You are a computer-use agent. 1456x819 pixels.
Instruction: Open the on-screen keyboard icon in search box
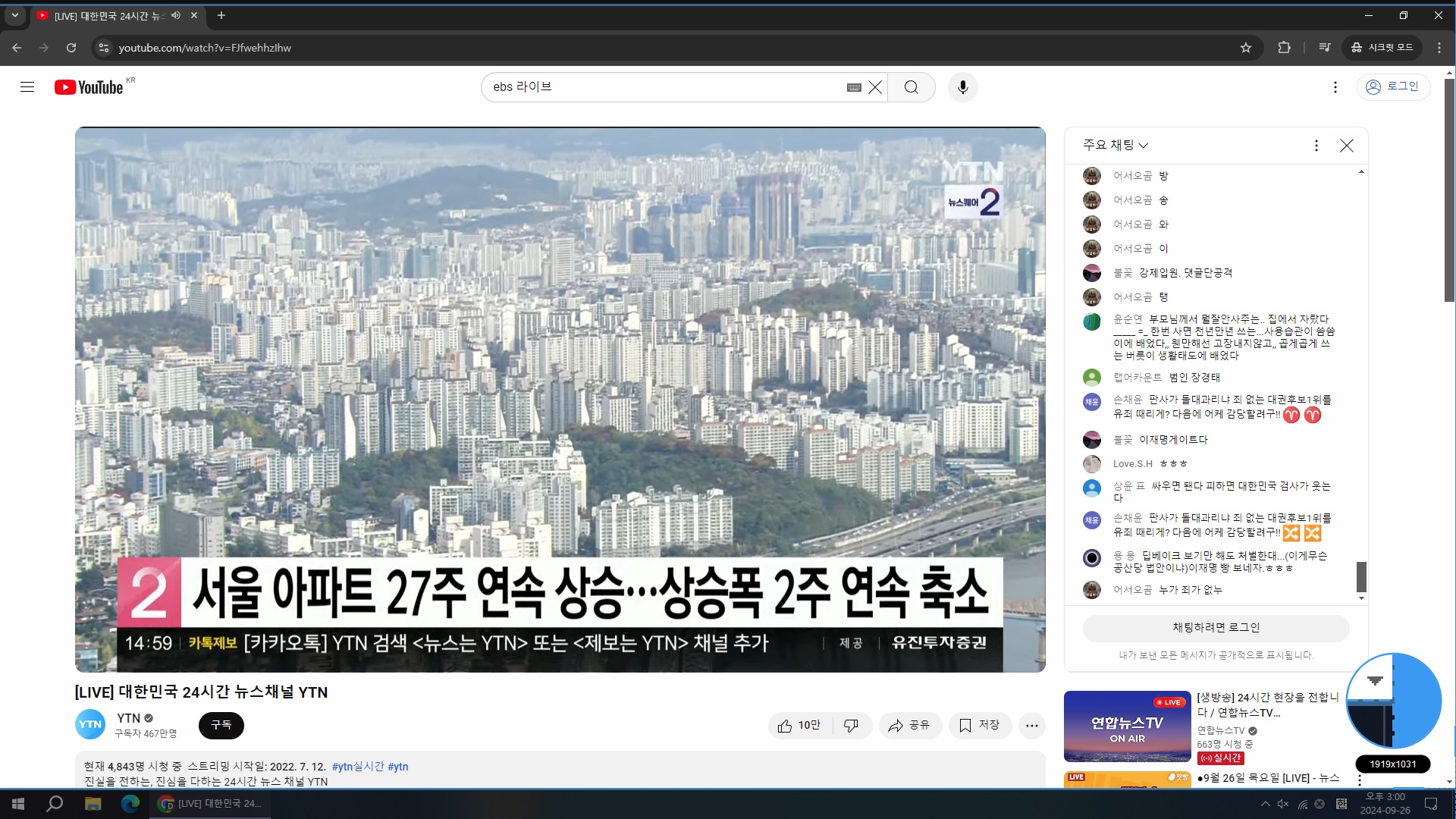click(854, 87)
